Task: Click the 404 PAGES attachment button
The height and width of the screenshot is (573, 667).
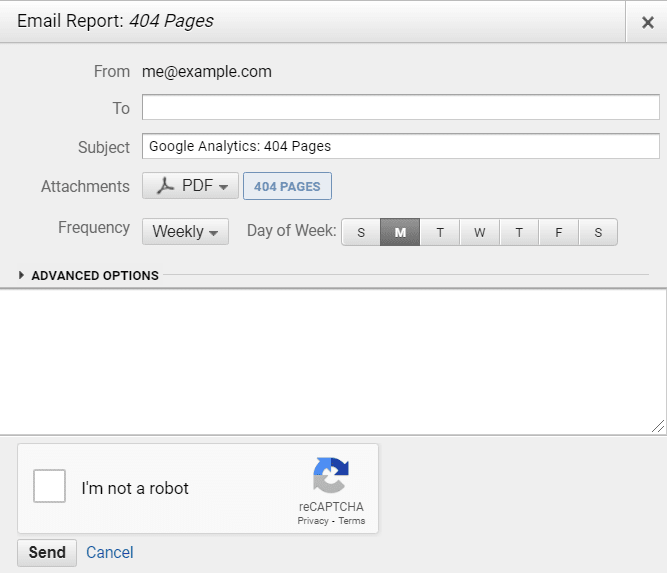Action: coord(287,186)
